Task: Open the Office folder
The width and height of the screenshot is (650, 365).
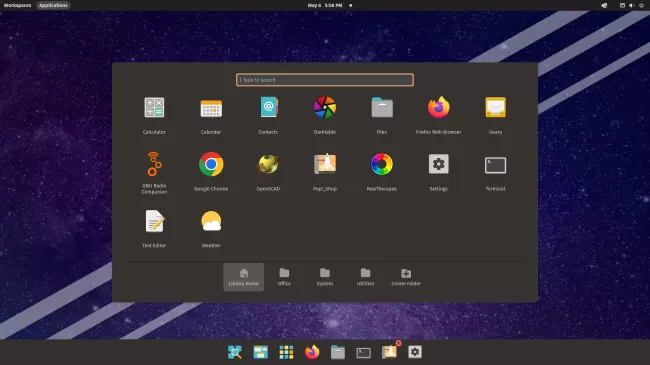Action: point(284,277)
